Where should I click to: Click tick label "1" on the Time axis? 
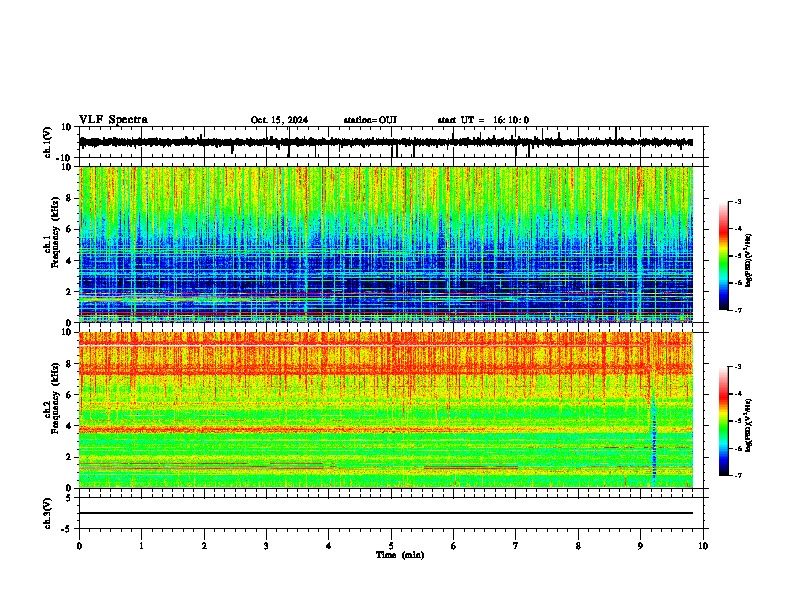[x=141, y=546]
